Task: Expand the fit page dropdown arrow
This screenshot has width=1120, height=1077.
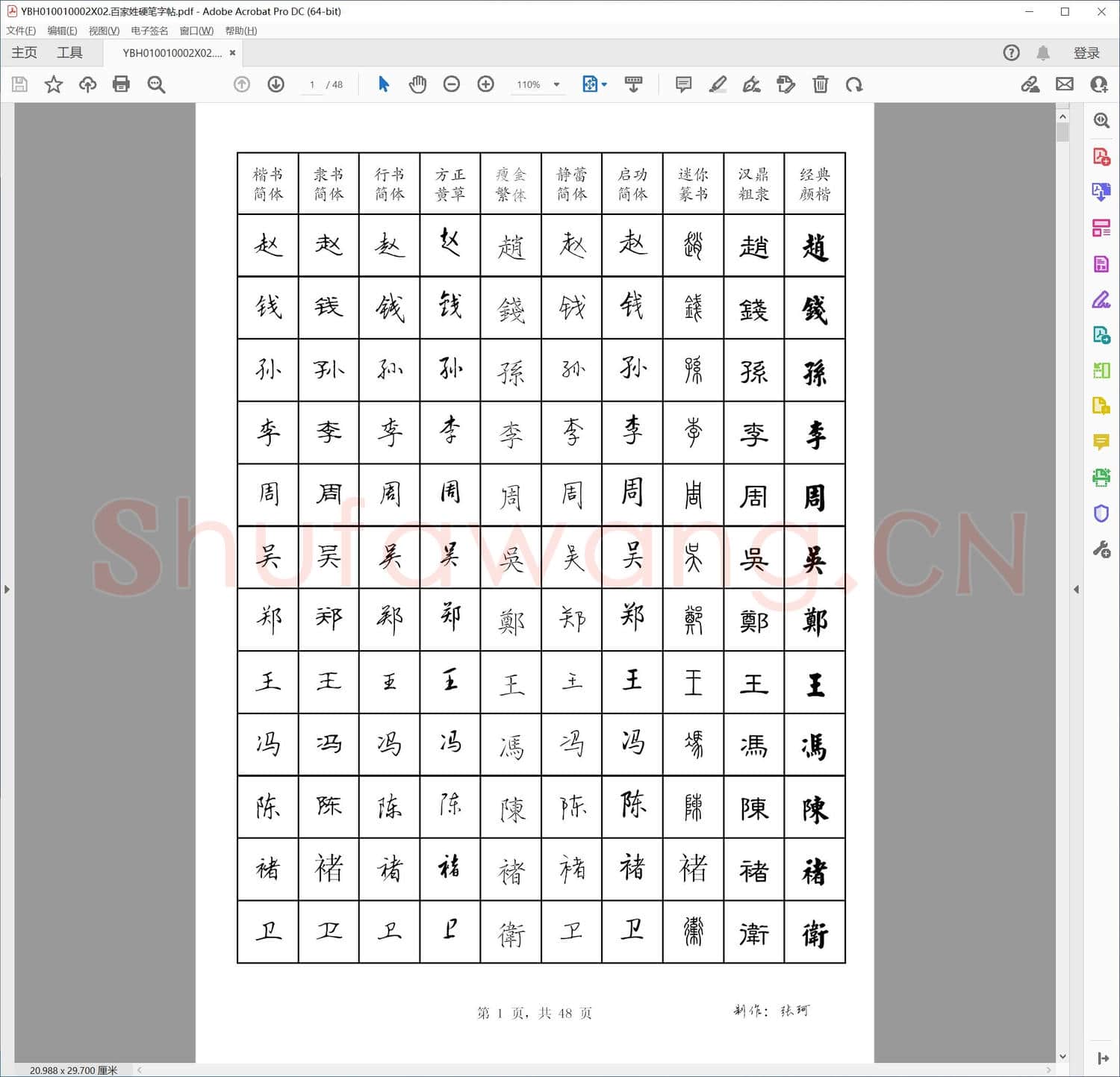Action: (x=604, y=84)
